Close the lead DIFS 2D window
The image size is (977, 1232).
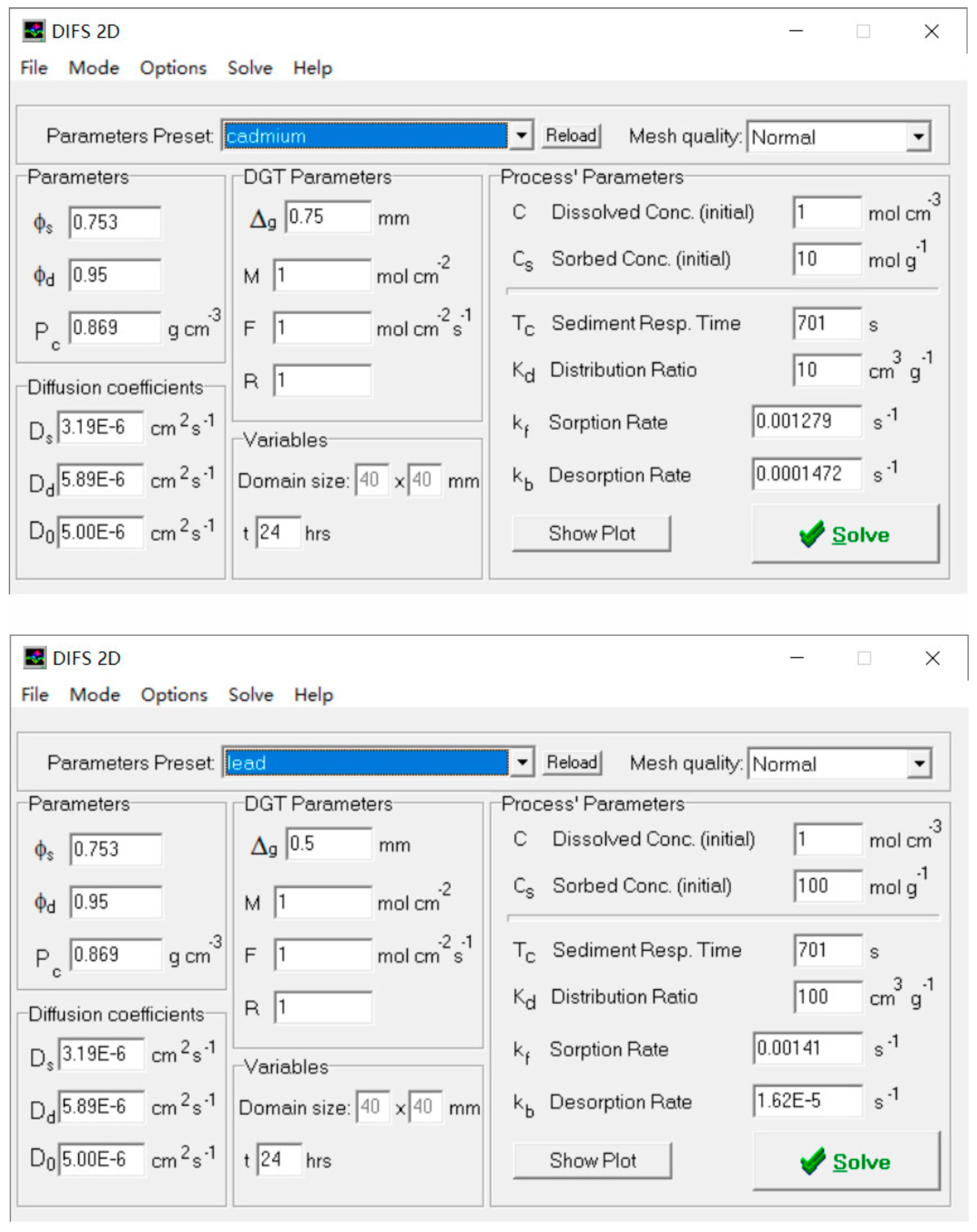click(x=933, y=658)
